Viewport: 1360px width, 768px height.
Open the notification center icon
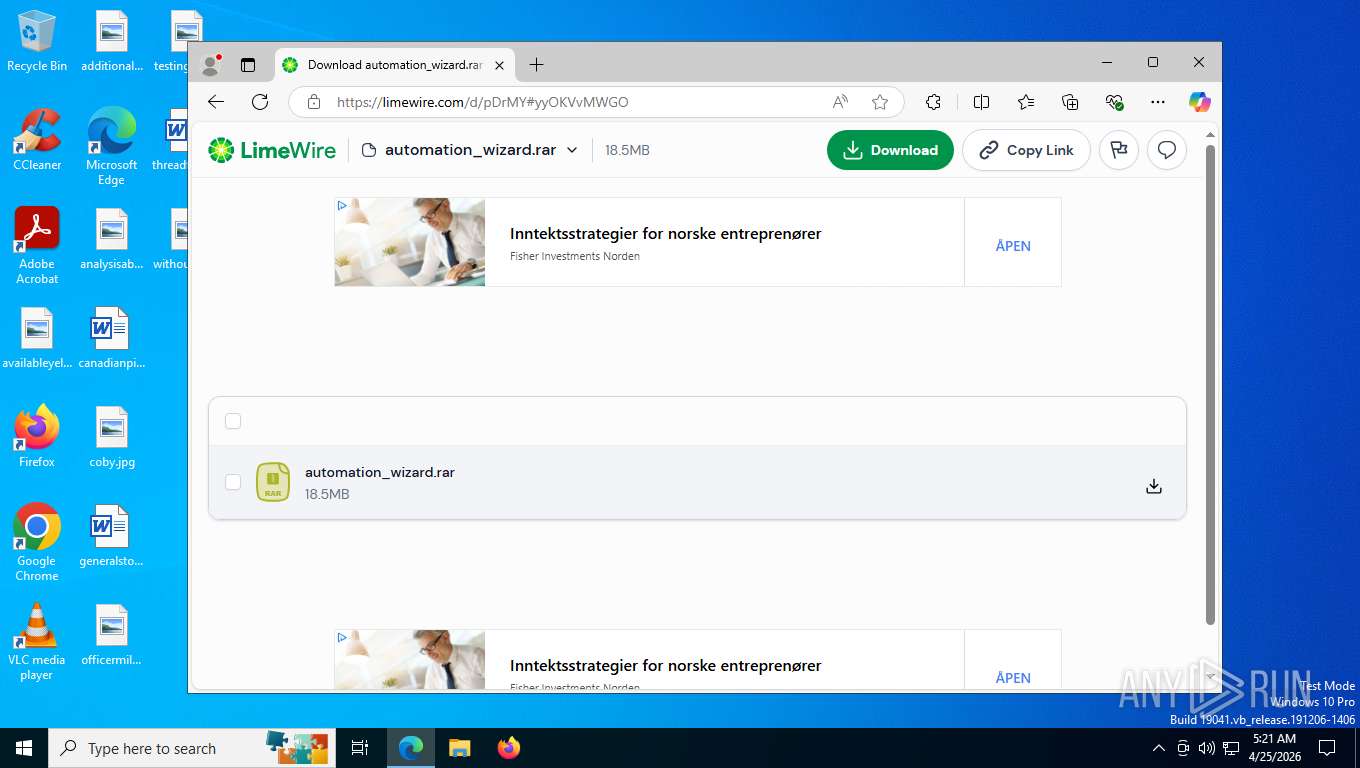(1327, 748)
